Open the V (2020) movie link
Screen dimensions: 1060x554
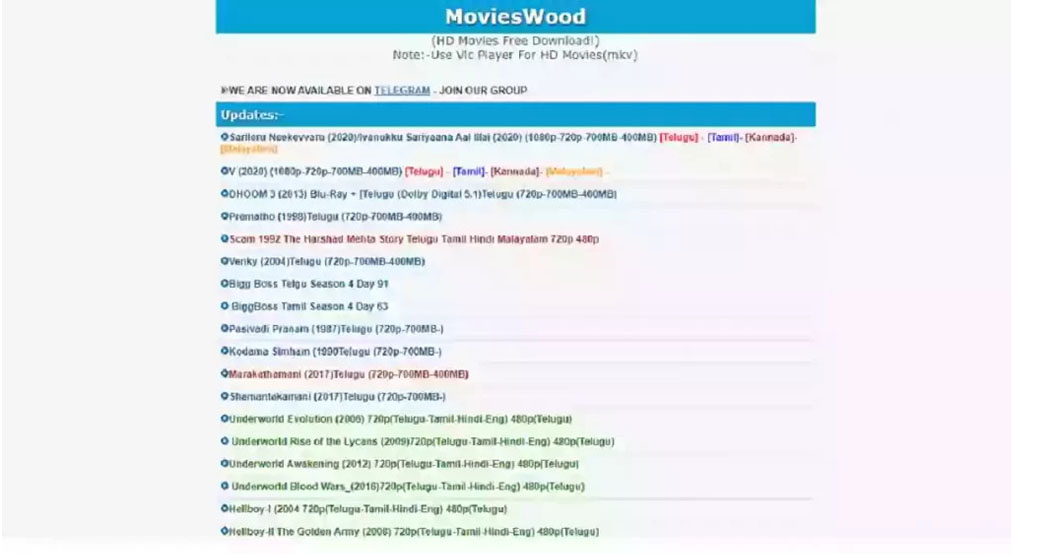point(315,172)
